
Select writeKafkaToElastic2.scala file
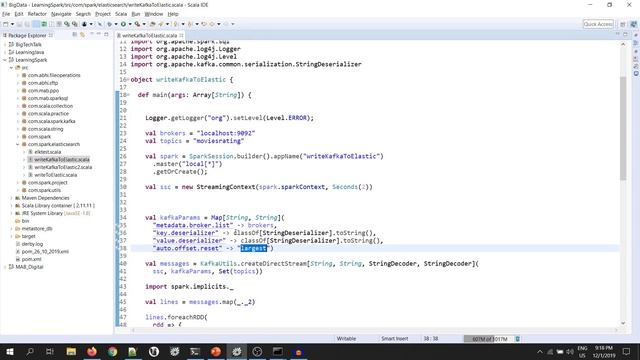[63, 167]
